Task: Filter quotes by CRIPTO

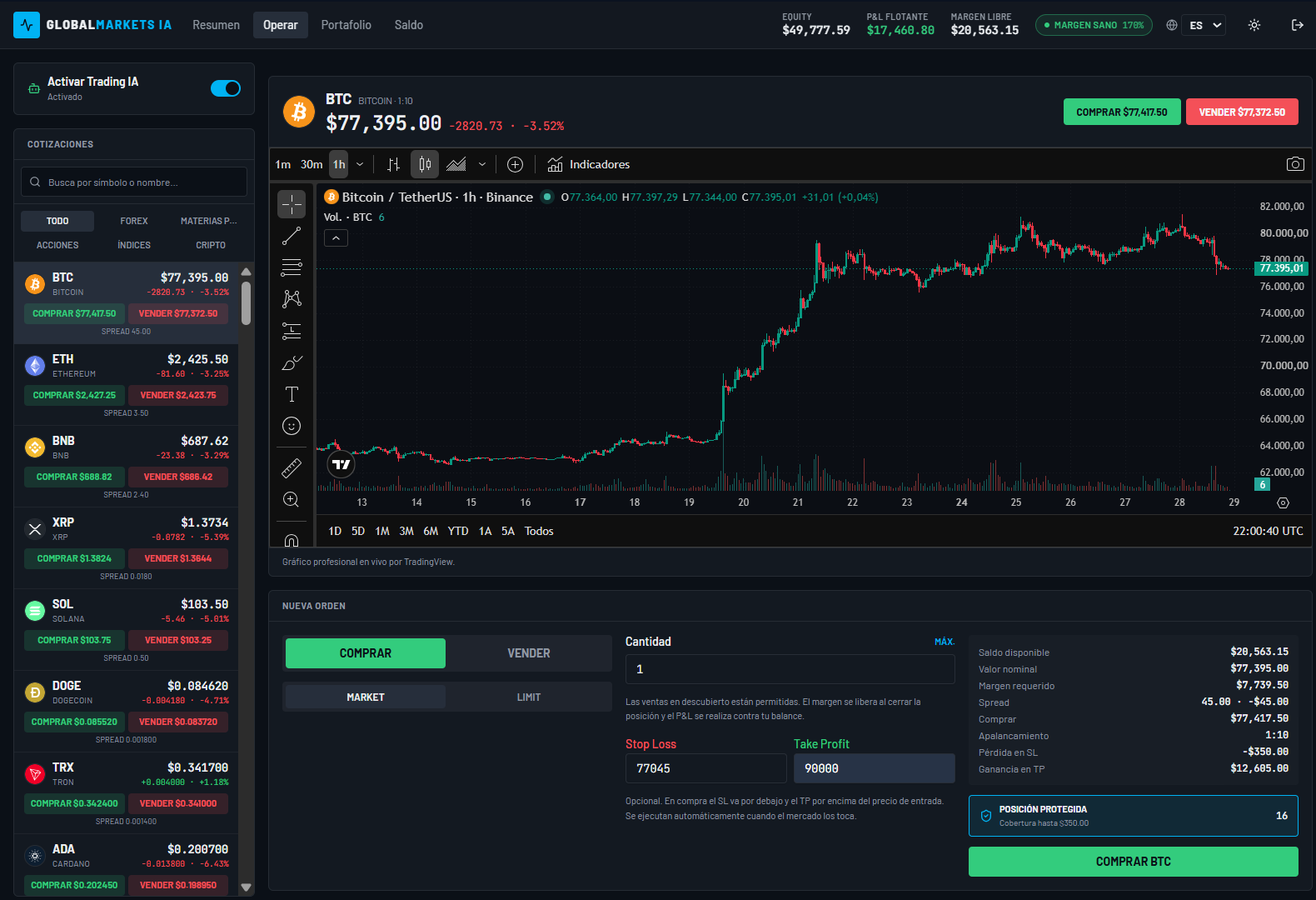Action: tap(211, 245)
